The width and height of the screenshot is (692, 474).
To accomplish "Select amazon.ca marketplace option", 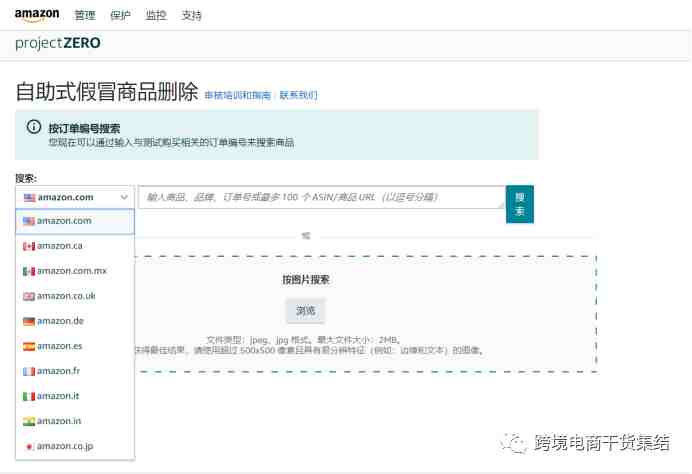I will 75,246.
